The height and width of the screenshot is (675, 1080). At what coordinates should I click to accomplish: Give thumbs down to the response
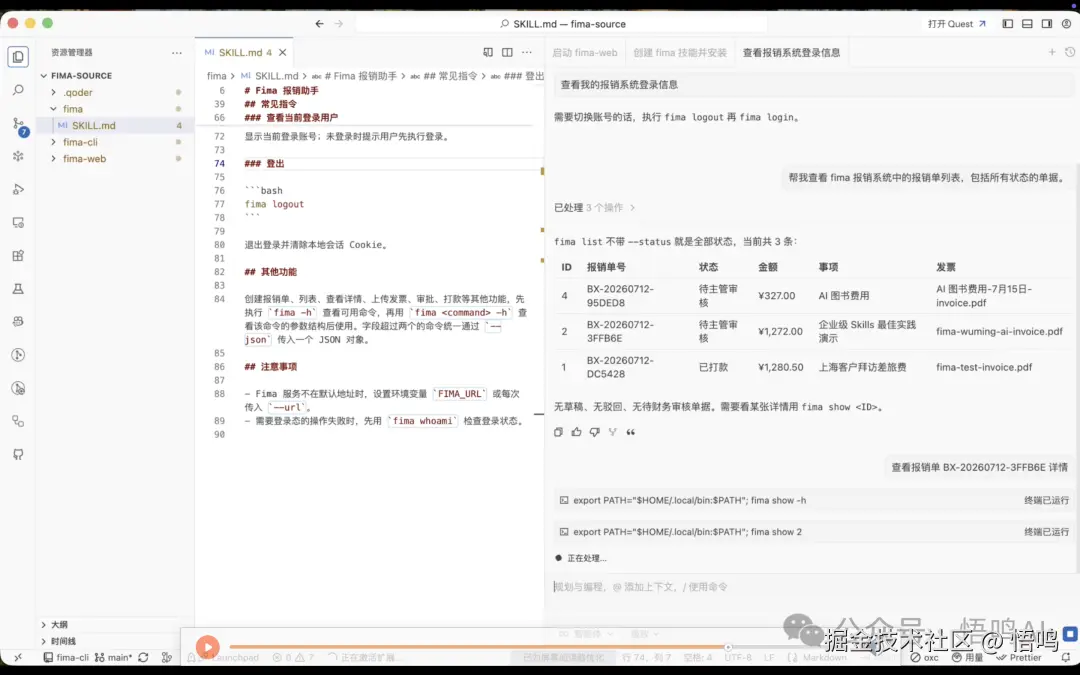click(x=594, y=432)
